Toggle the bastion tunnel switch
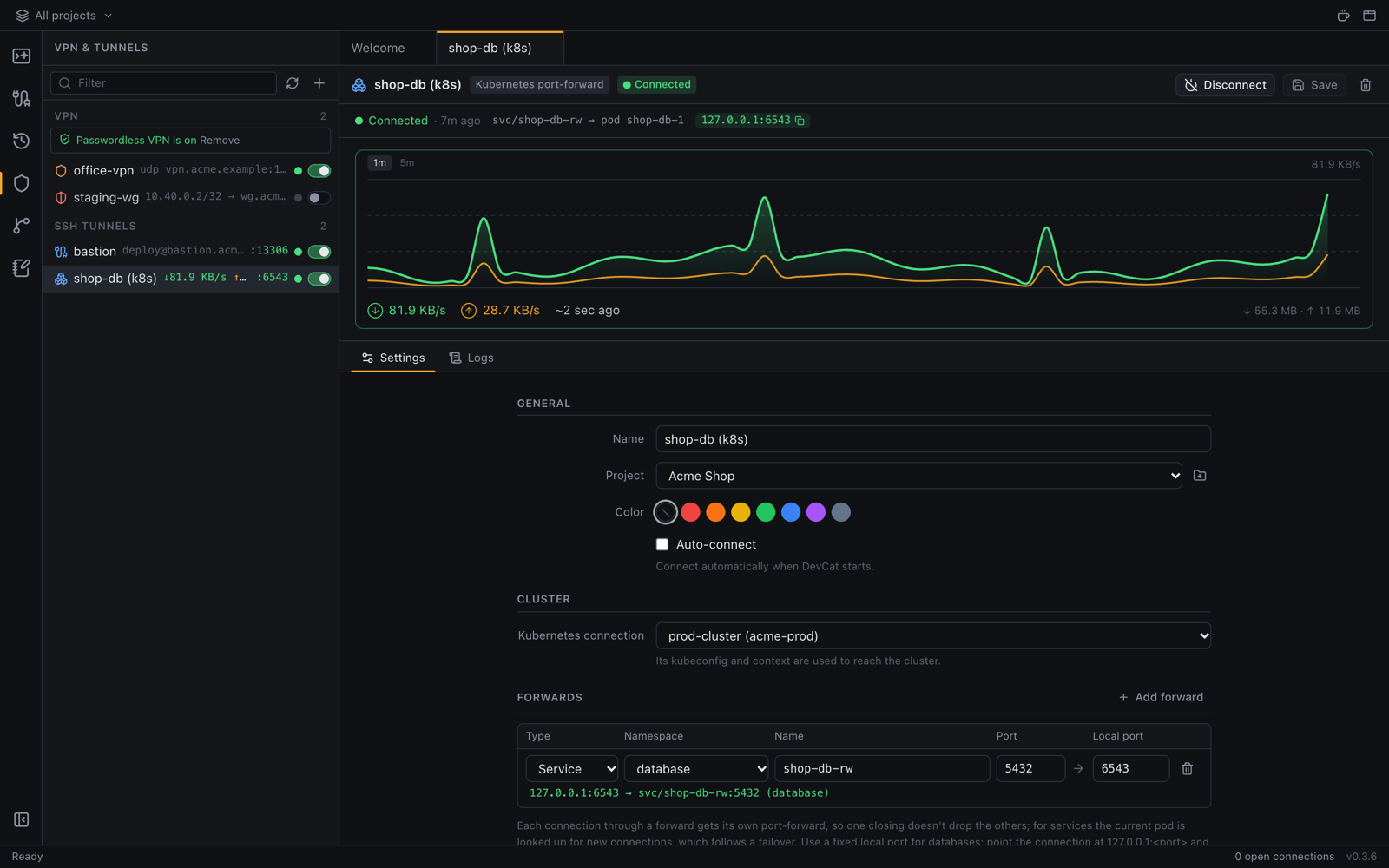 319,252
